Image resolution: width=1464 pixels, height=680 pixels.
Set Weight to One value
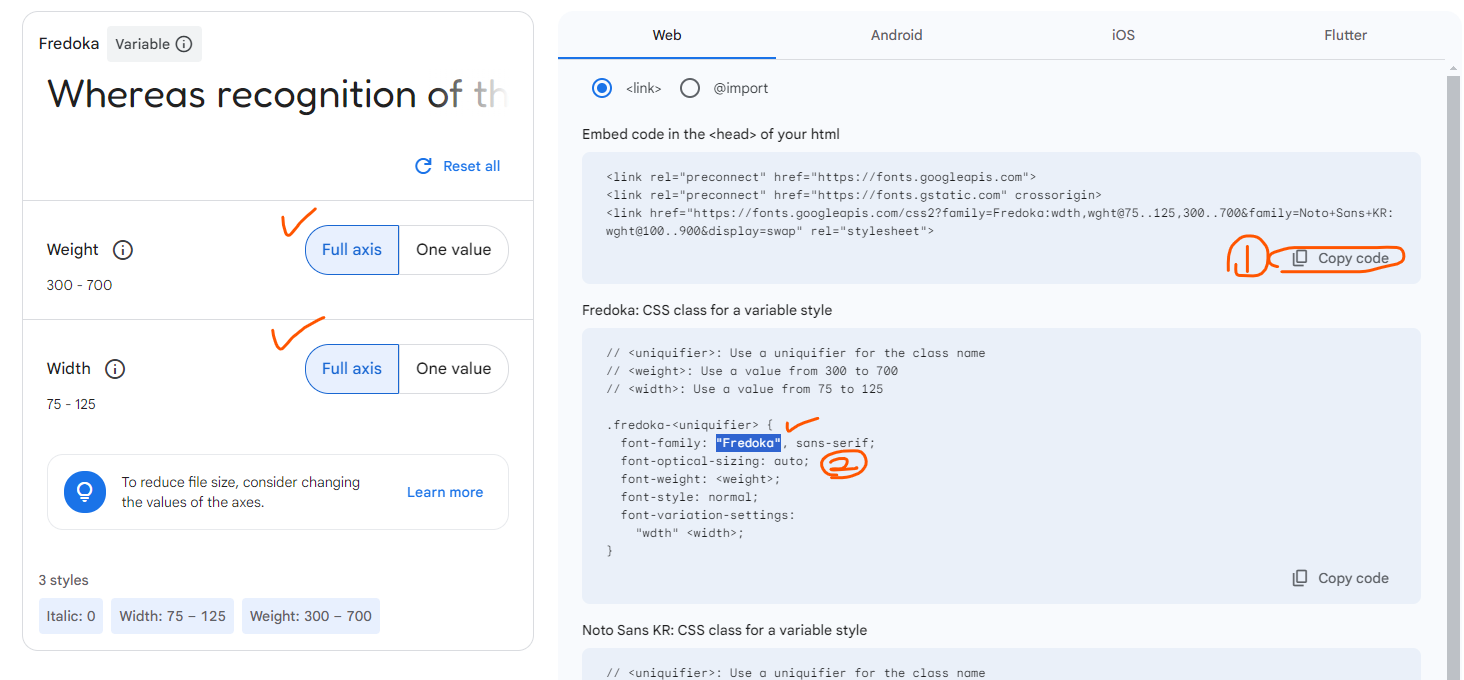coord(454,250)
